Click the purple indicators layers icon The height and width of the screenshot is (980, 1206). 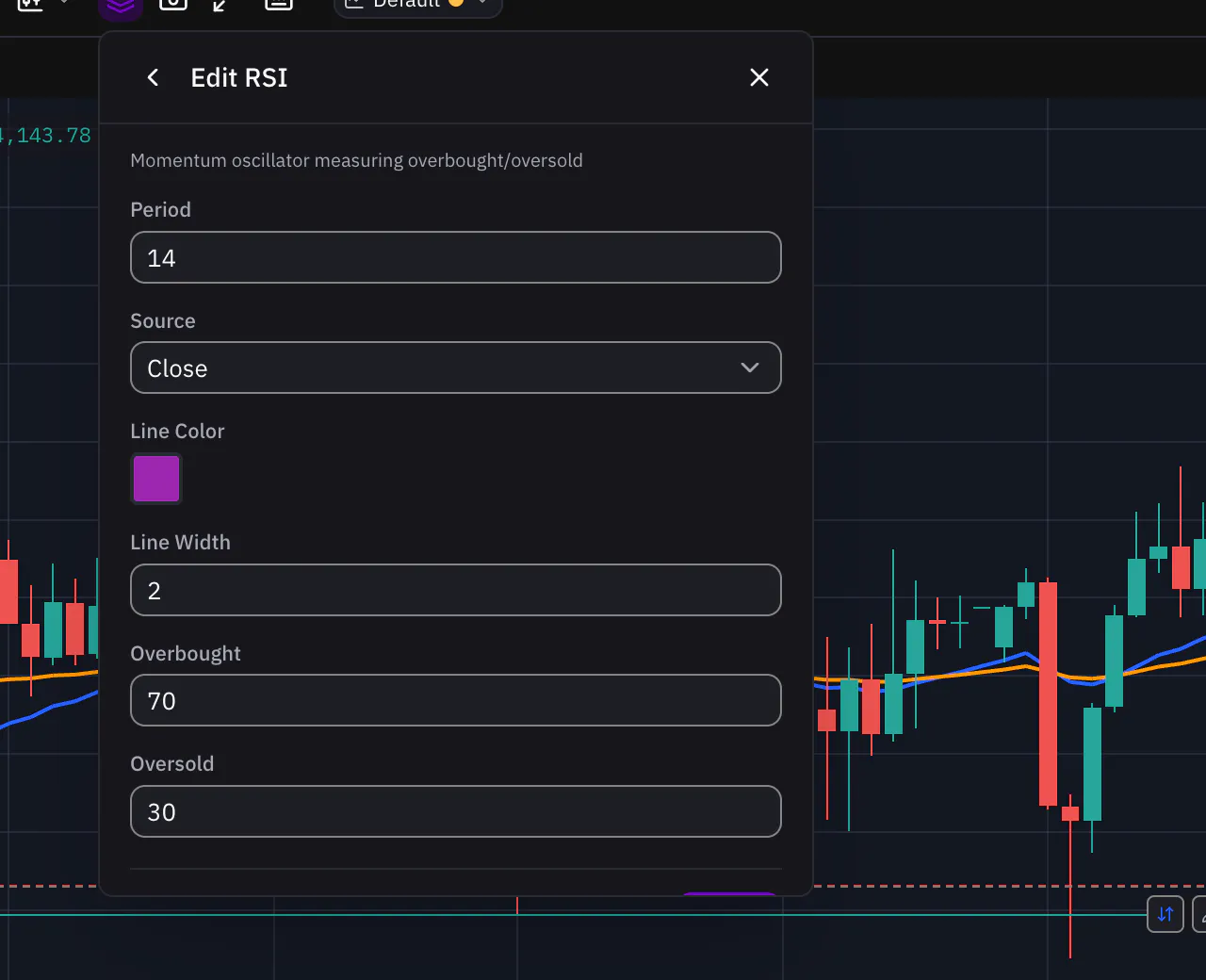click(121, 8)
